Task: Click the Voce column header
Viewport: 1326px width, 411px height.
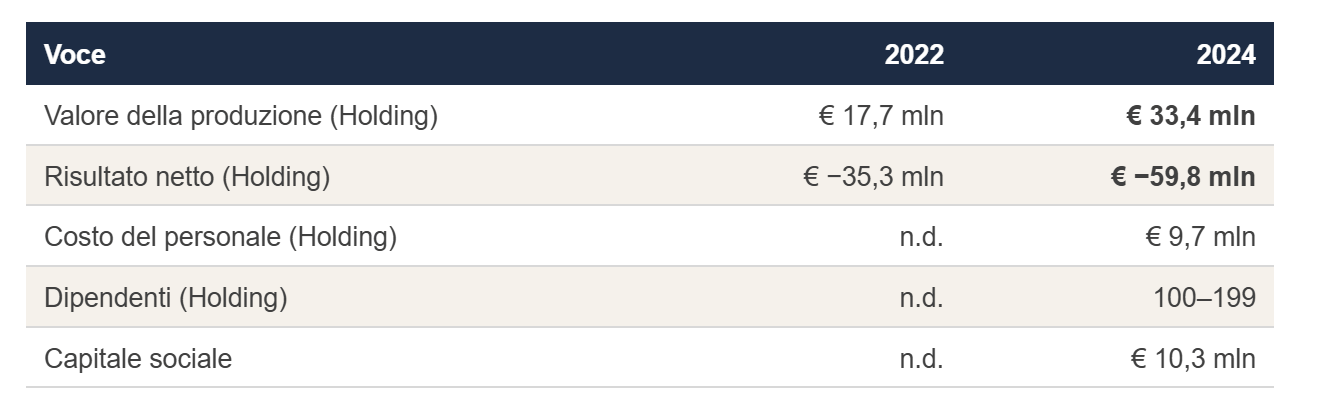Action: [75, 55]
